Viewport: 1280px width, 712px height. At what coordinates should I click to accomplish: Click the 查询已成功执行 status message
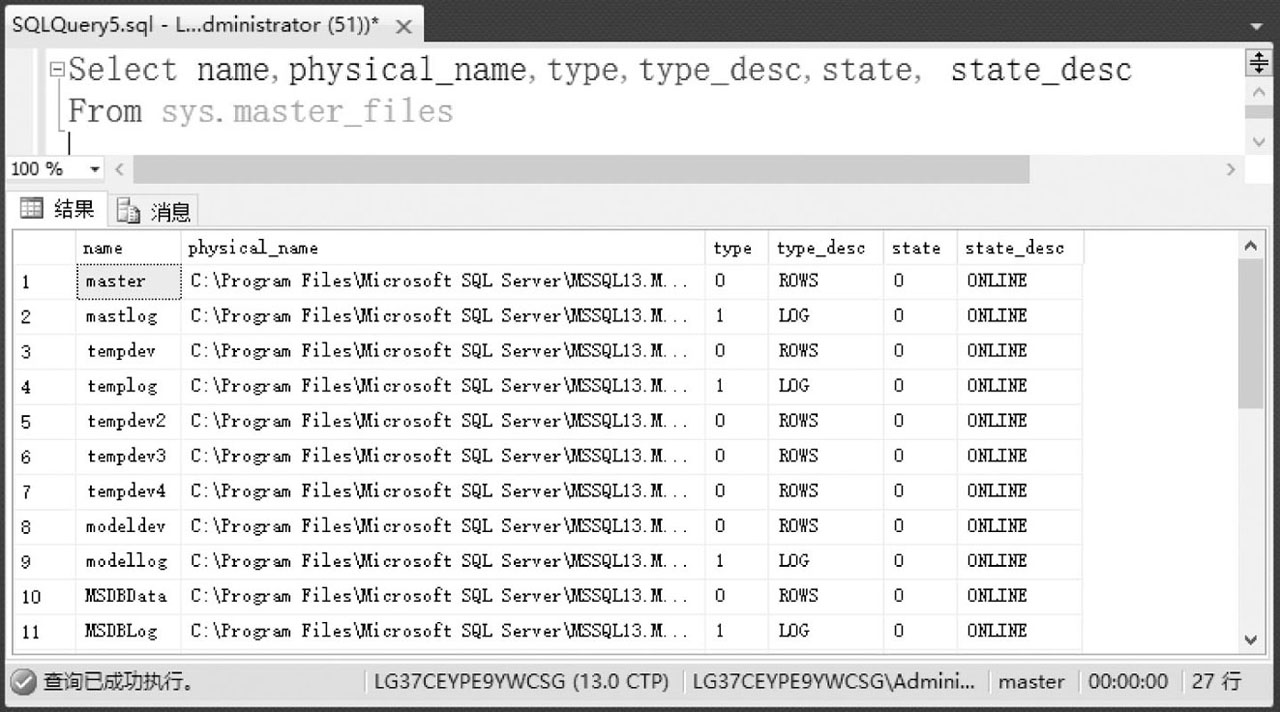pyautogui.click(x=118, y=683)
